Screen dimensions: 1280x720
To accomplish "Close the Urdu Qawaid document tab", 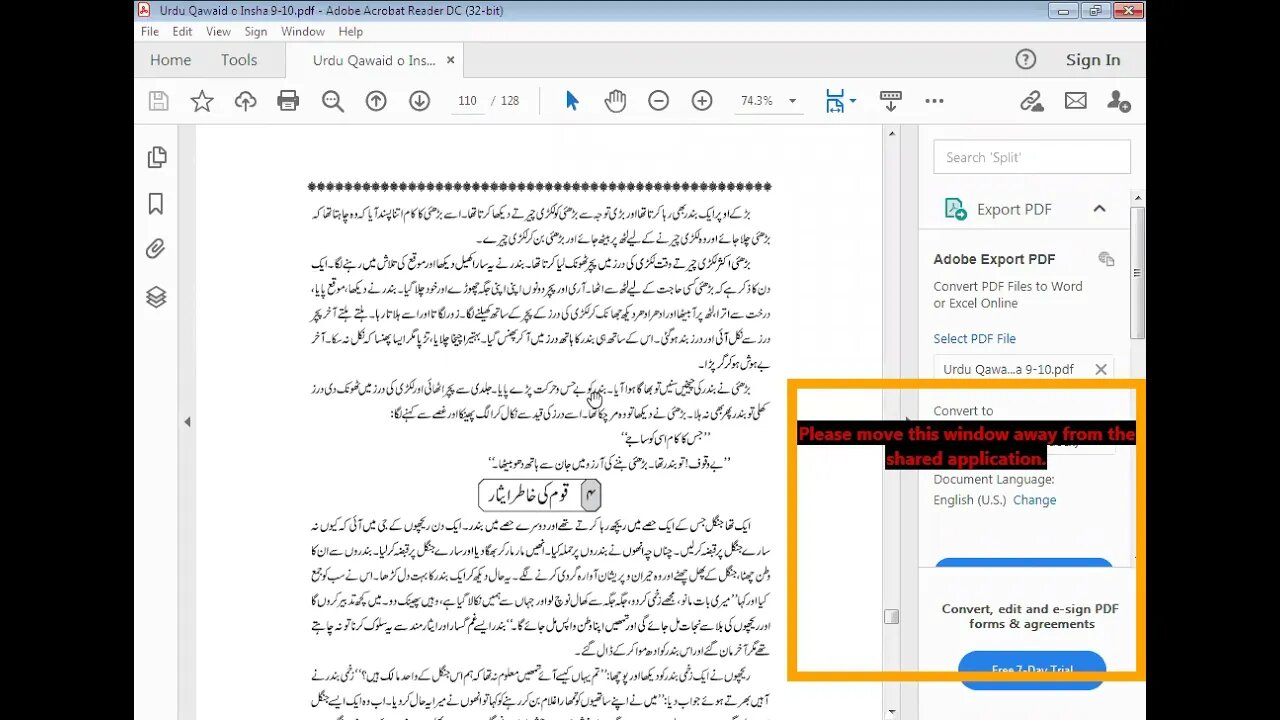I will tap(450, 60).
